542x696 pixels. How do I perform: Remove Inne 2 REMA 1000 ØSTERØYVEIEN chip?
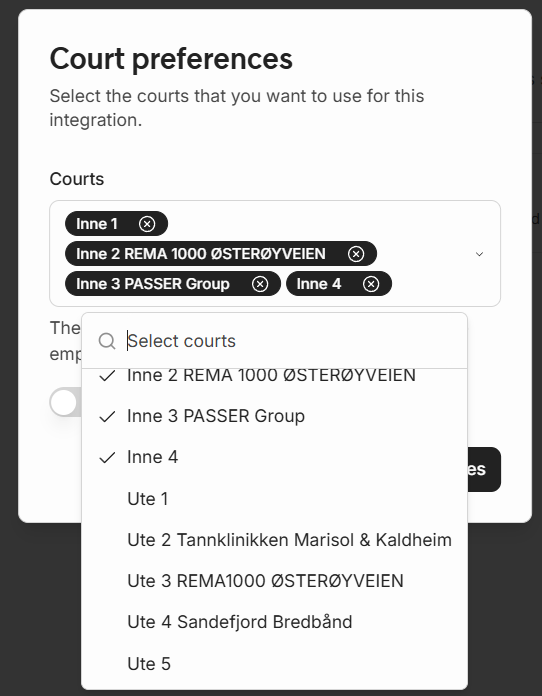coord(356,254)
